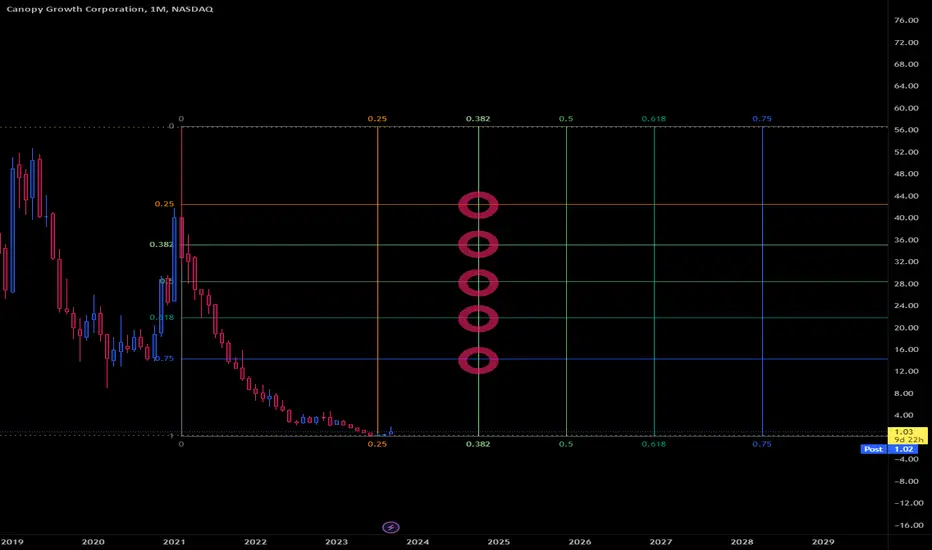The width and height of the screenshot is (932, 550).
Task: Click the 40.00 price axis label
Action: tap(906, 218)
